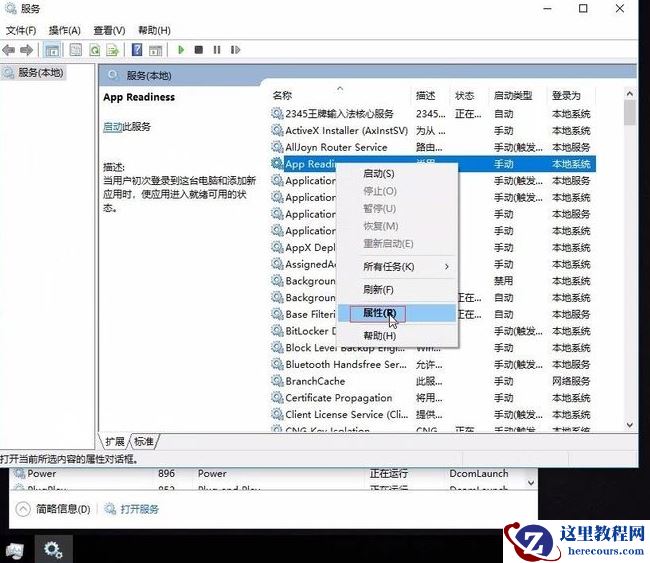Select the Certificate Propagation service name
The image size is (650, 563).
(x=339, y=398)
